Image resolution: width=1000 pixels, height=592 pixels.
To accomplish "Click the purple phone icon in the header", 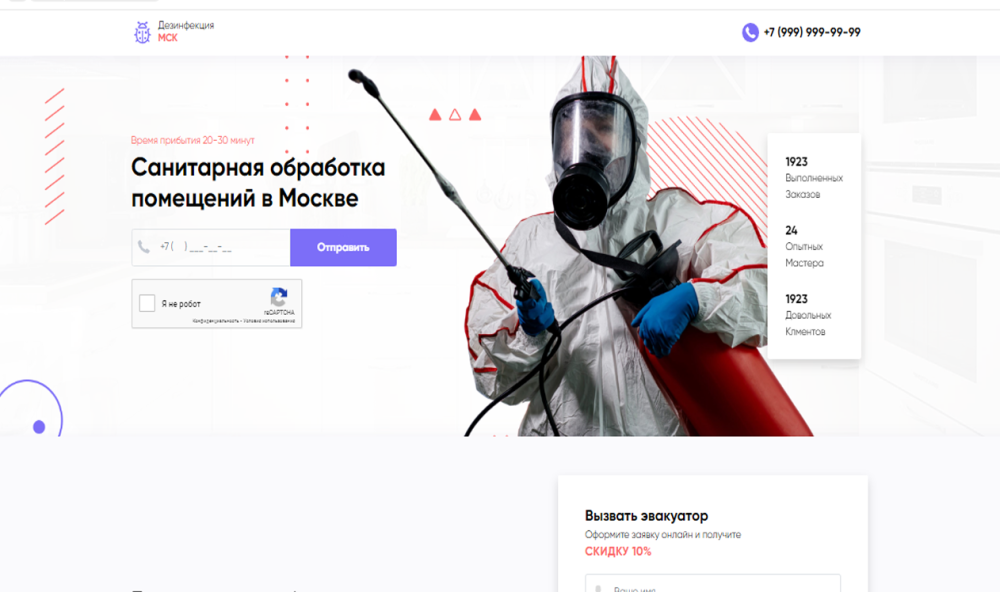I will 750,32.
